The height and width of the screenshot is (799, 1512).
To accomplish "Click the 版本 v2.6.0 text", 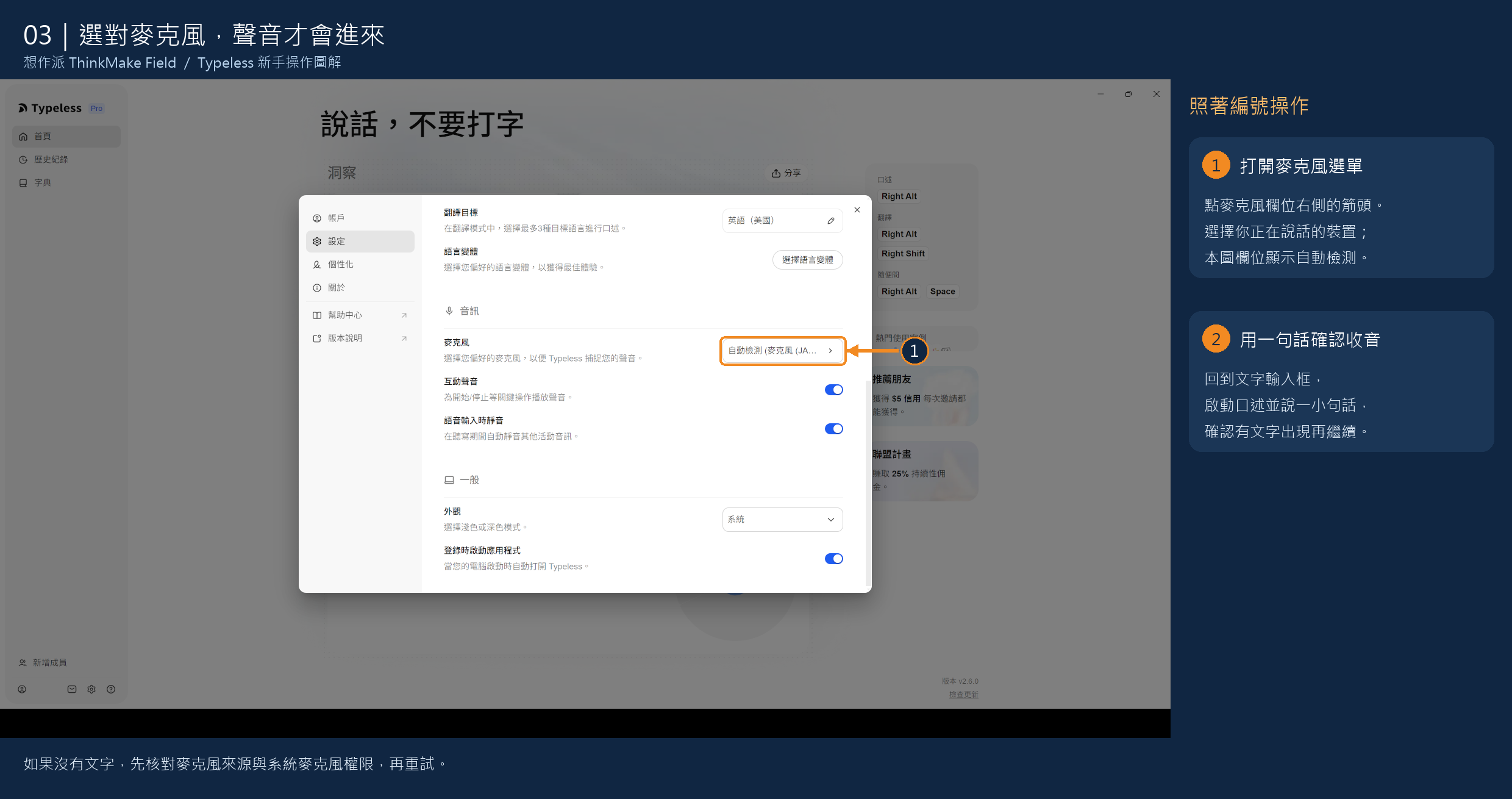I will pyautogui.click(x=960, y=681).
